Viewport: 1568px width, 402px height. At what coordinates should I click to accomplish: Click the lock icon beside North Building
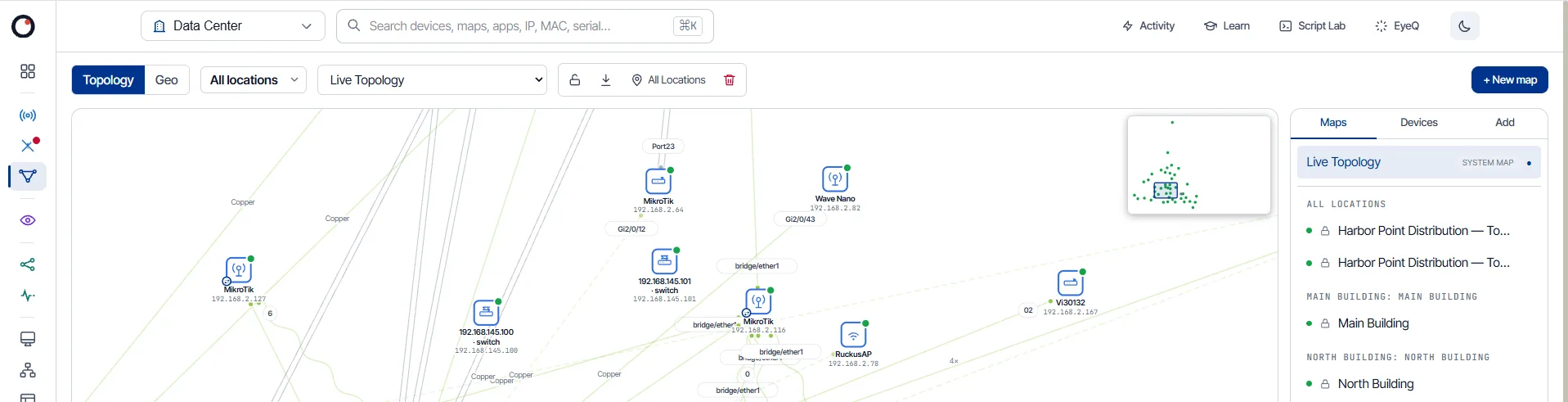tap(1325, 384)
